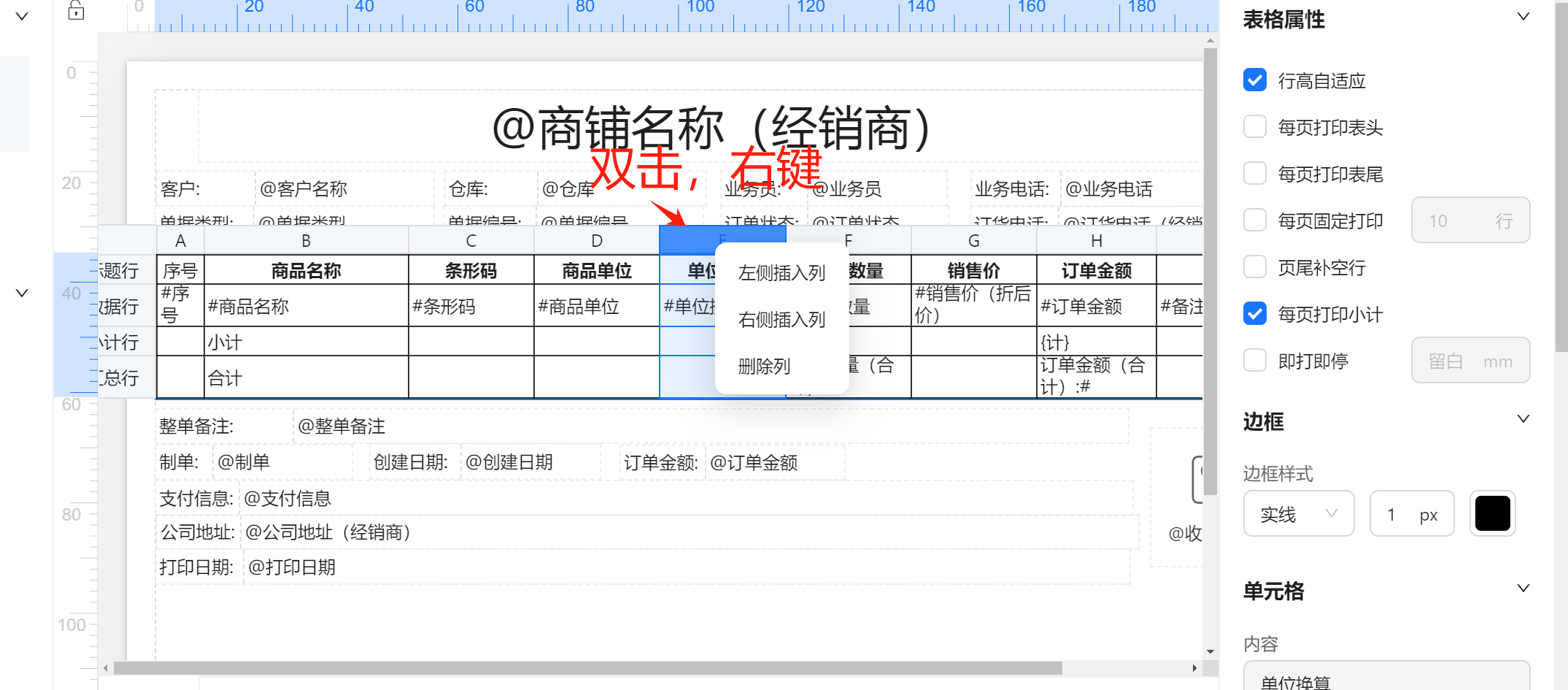Image resolution: width=1568 pixels, height=690 pixels.
Task: Choose 左侧插入列 from the context menu
Action: pos(781,273)
